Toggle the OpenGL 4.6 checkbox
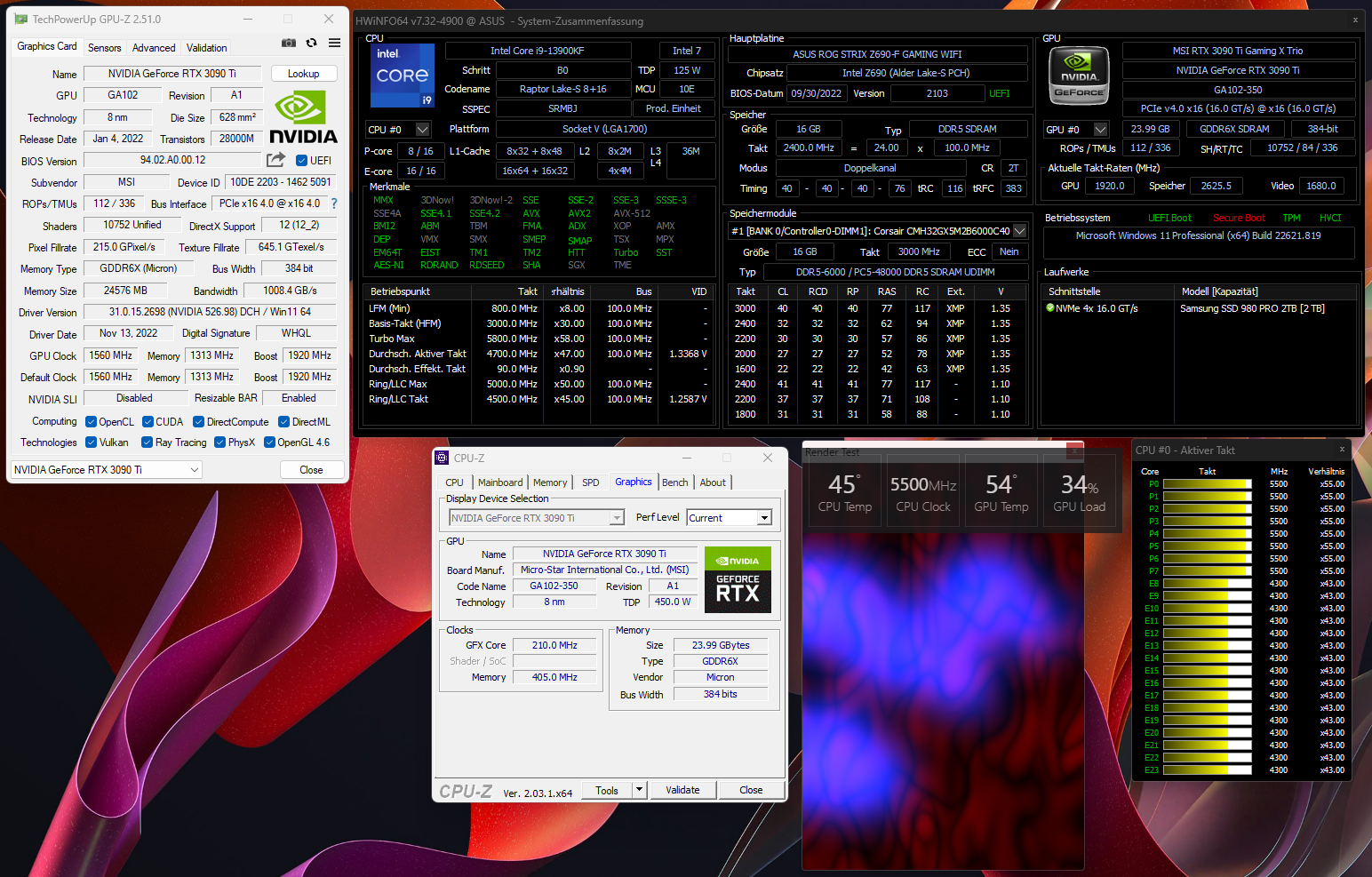The image size is (1372, 877). coord(269,442)
